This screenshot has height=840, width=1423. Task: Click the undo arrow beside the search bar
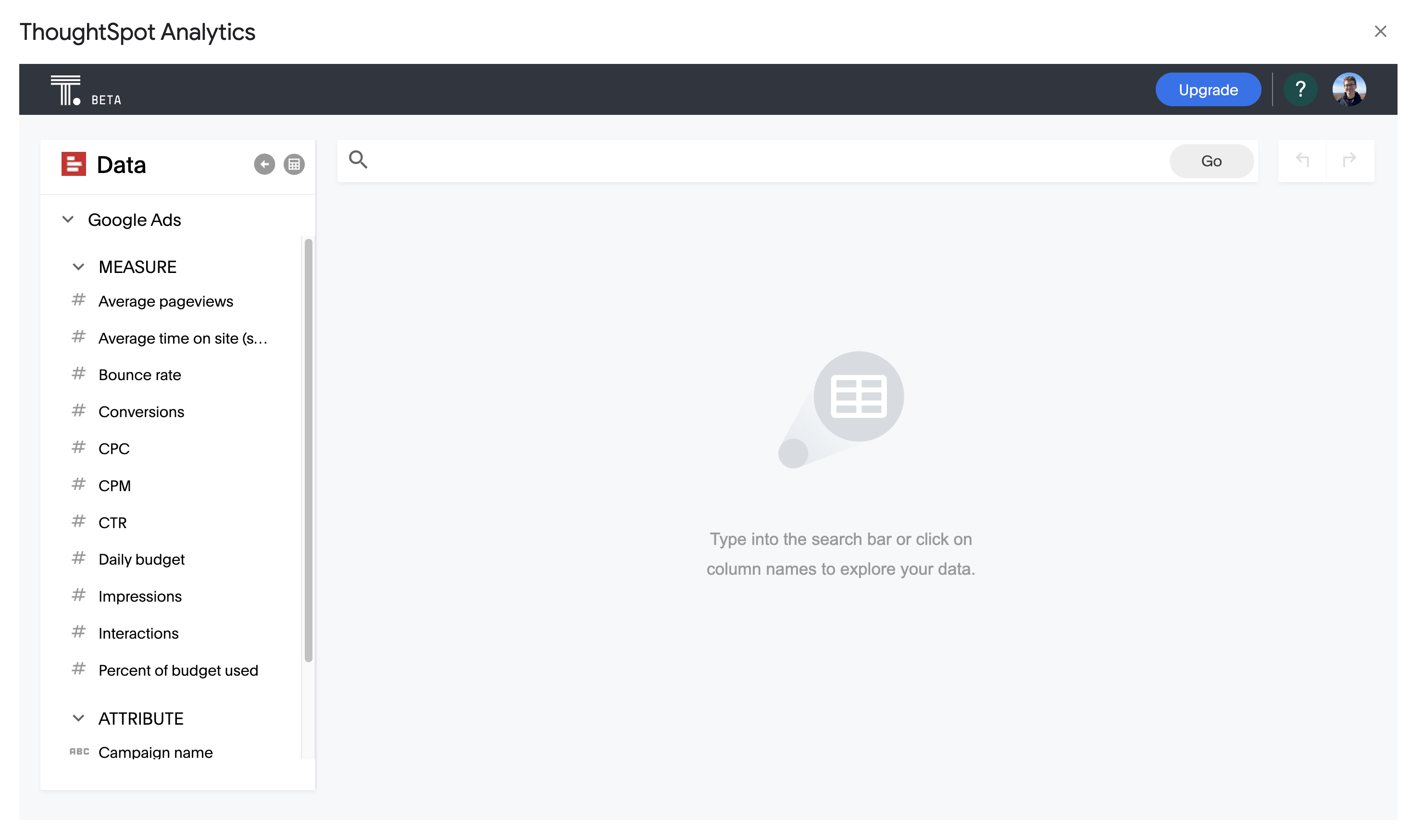point(1303,161)
